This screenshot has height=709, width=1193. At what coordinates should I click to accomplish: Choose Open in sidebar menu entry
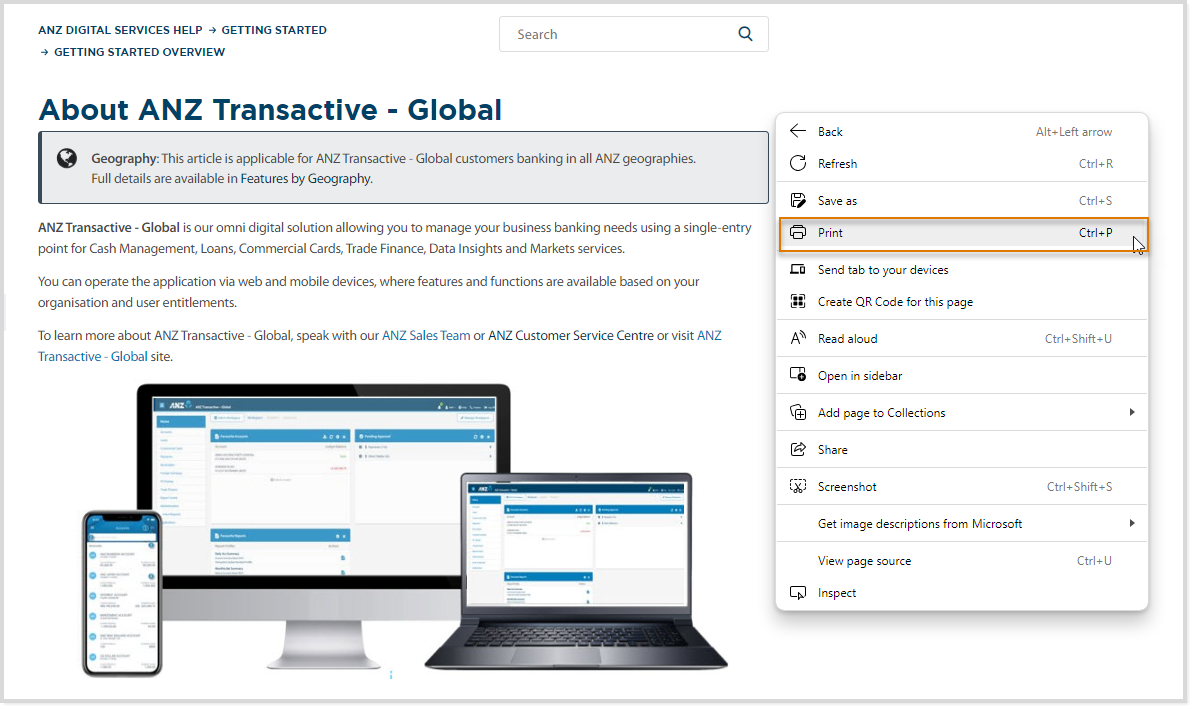pos(859,375)
